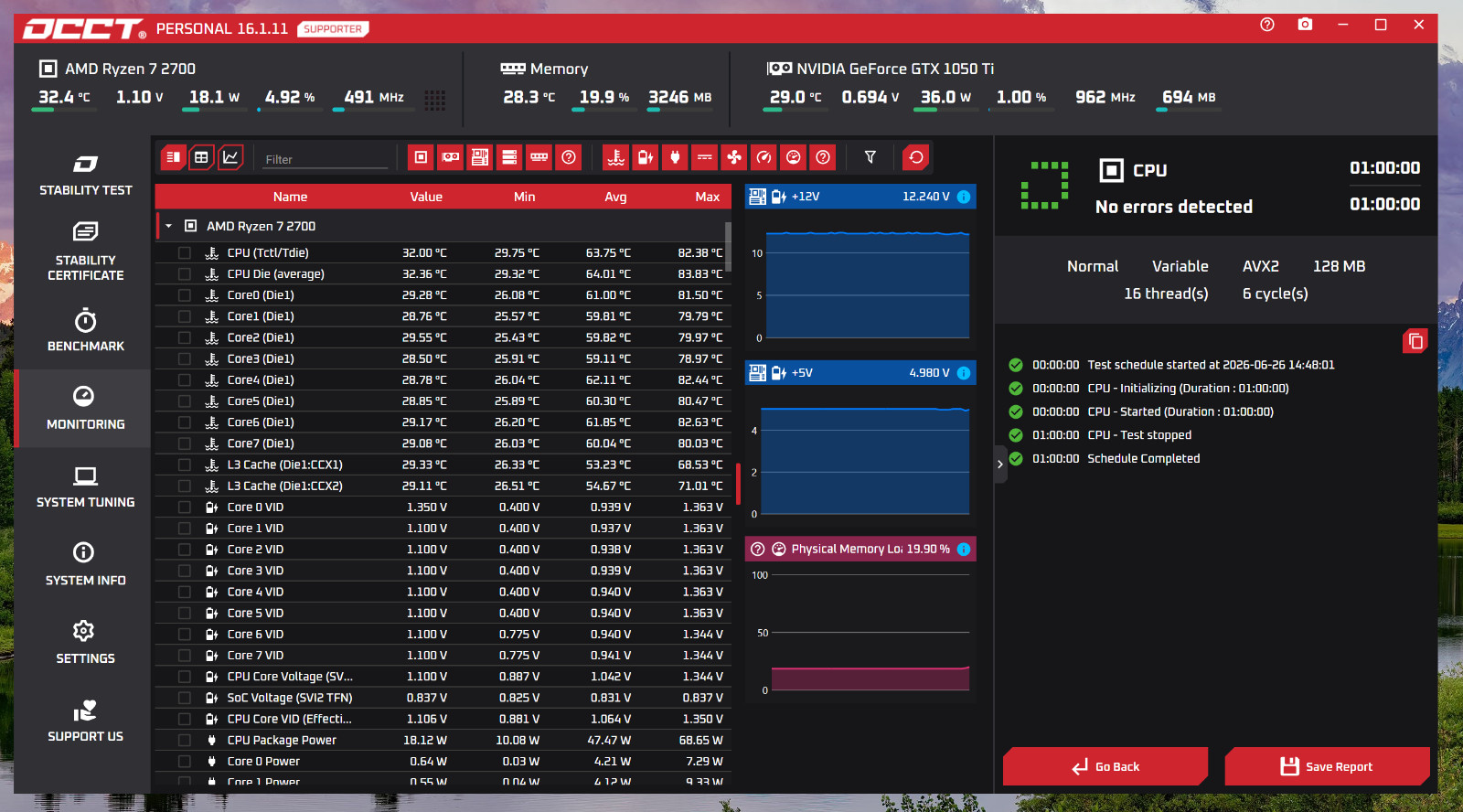The width and height of the screenshot is (1463, 812).
Task: Open the CPU core grid icon
Action: [x=435, y=100]
